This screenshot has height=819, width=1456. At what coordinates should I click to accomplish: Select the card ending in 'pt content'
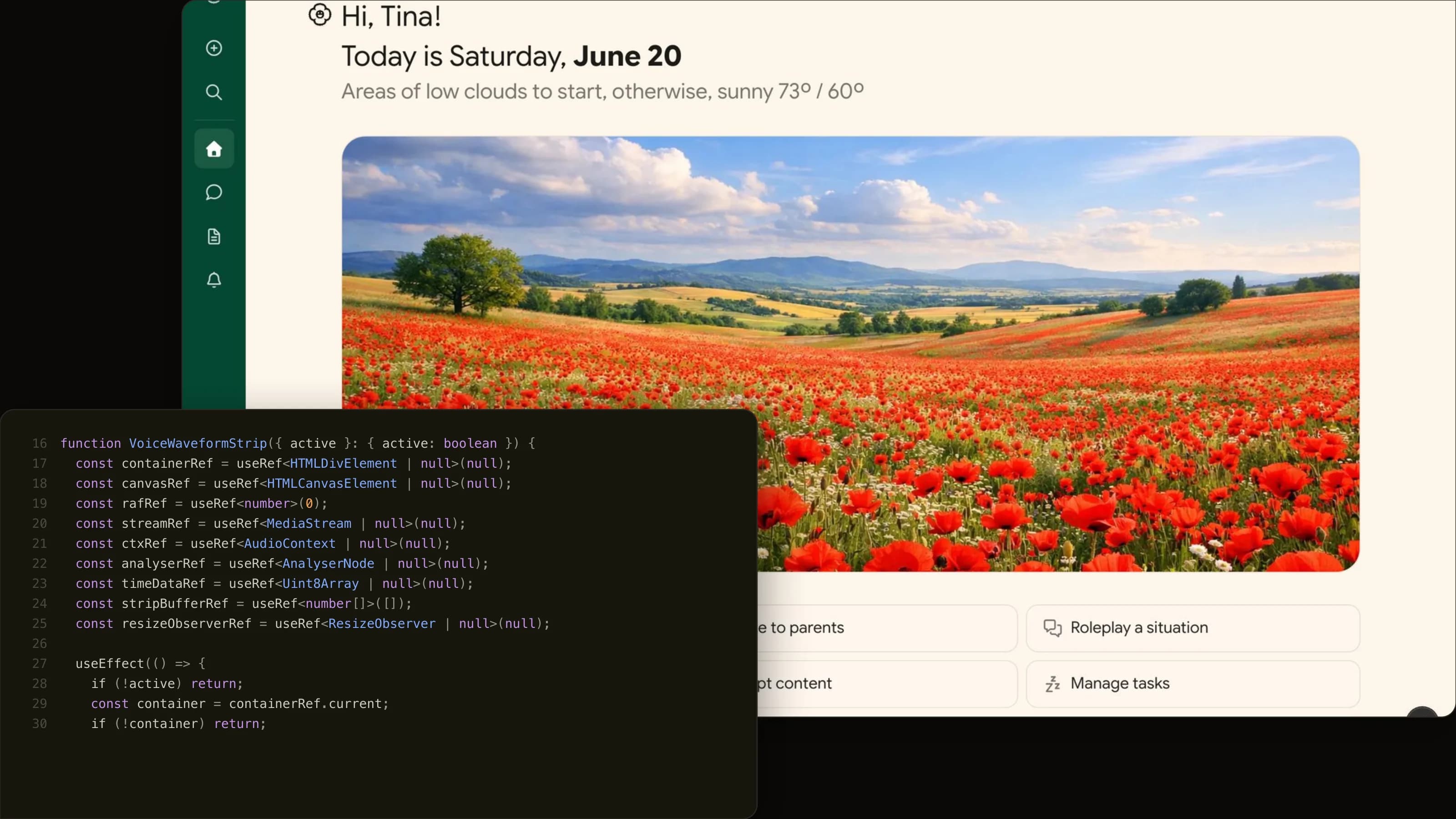coord(887,684)
